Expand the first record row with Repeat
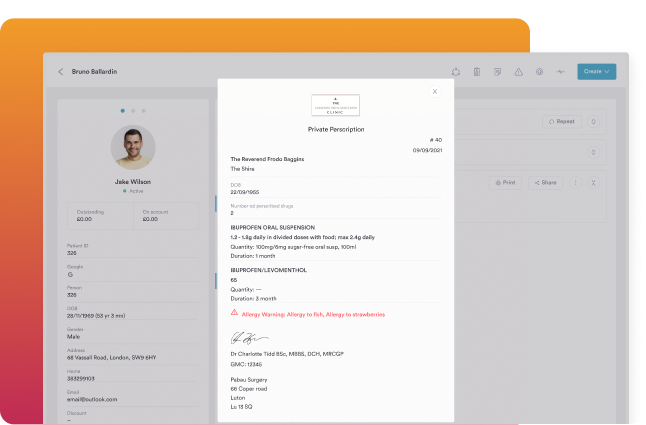646x425 pixels. [x=594, y=121]
